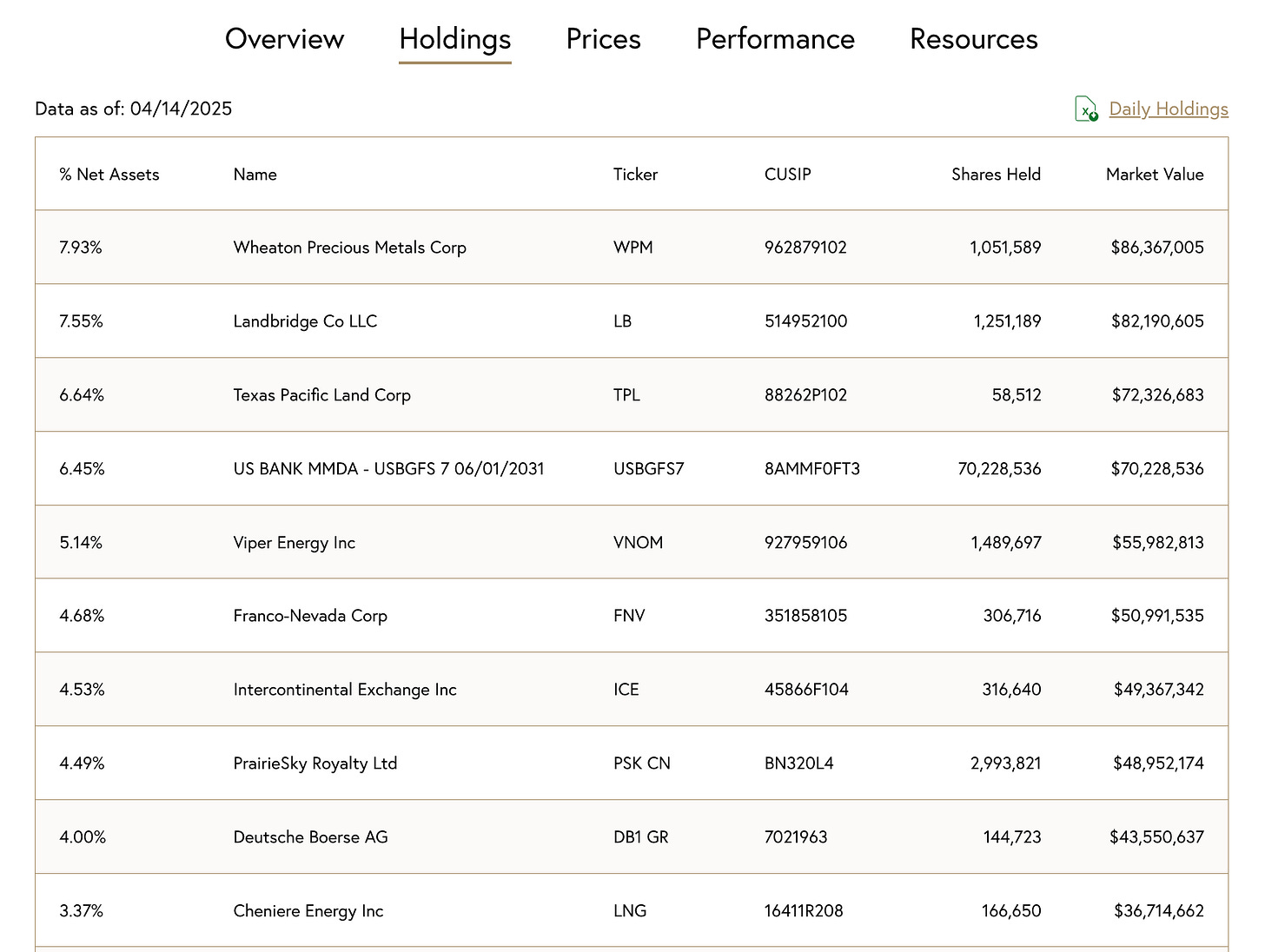Screen dimensions: 1265x952
Task: Click shares held value 2,993,821
Action: tap(1005, 764)
